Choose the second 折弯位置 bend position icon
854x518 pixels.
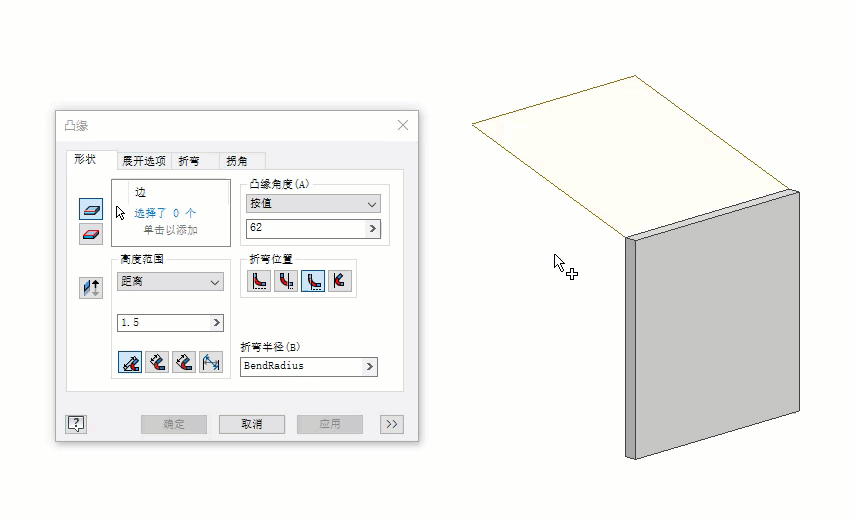(x=286, y=281)
